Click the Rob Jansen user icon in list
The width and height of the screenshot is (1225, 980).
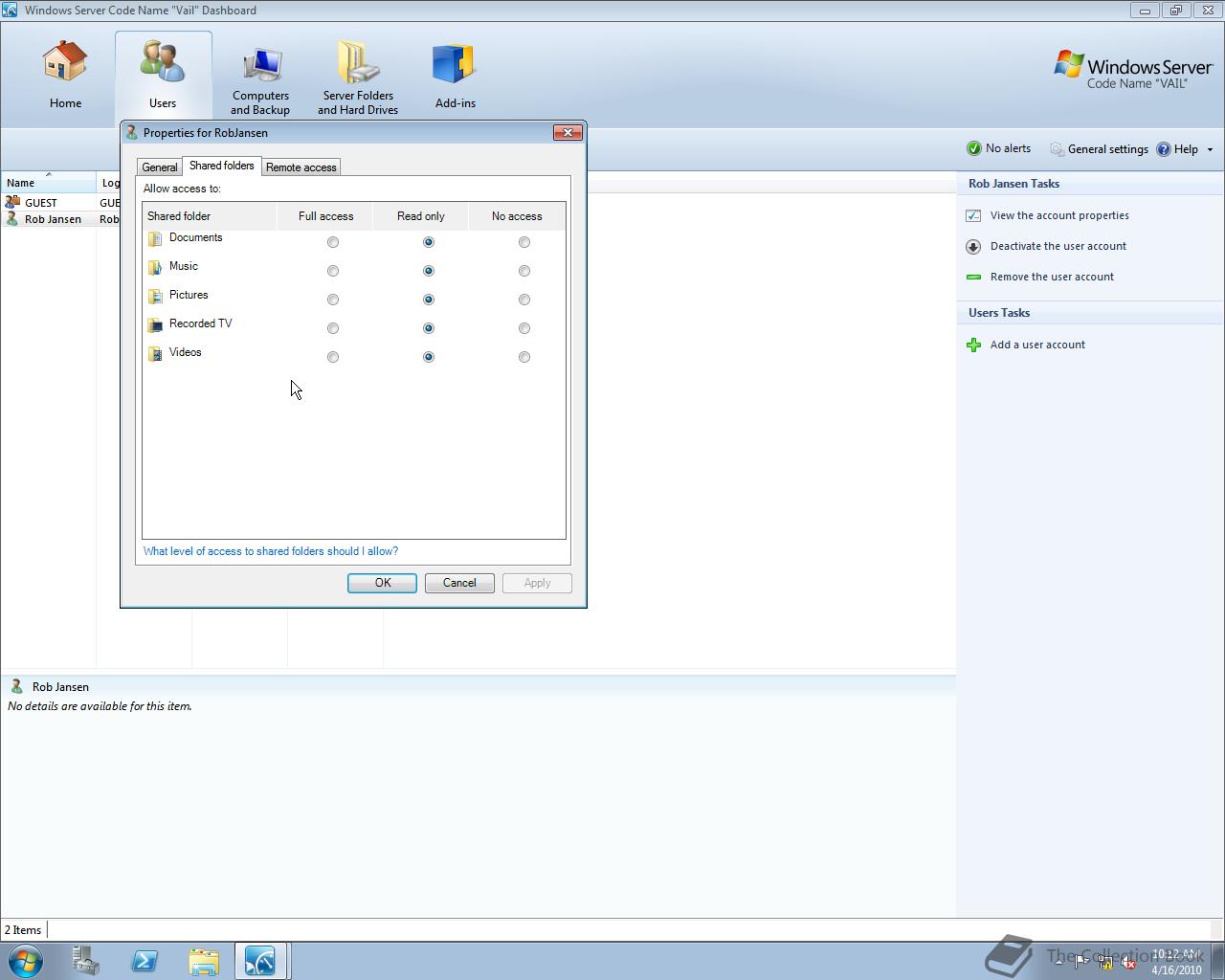(12, 218)
